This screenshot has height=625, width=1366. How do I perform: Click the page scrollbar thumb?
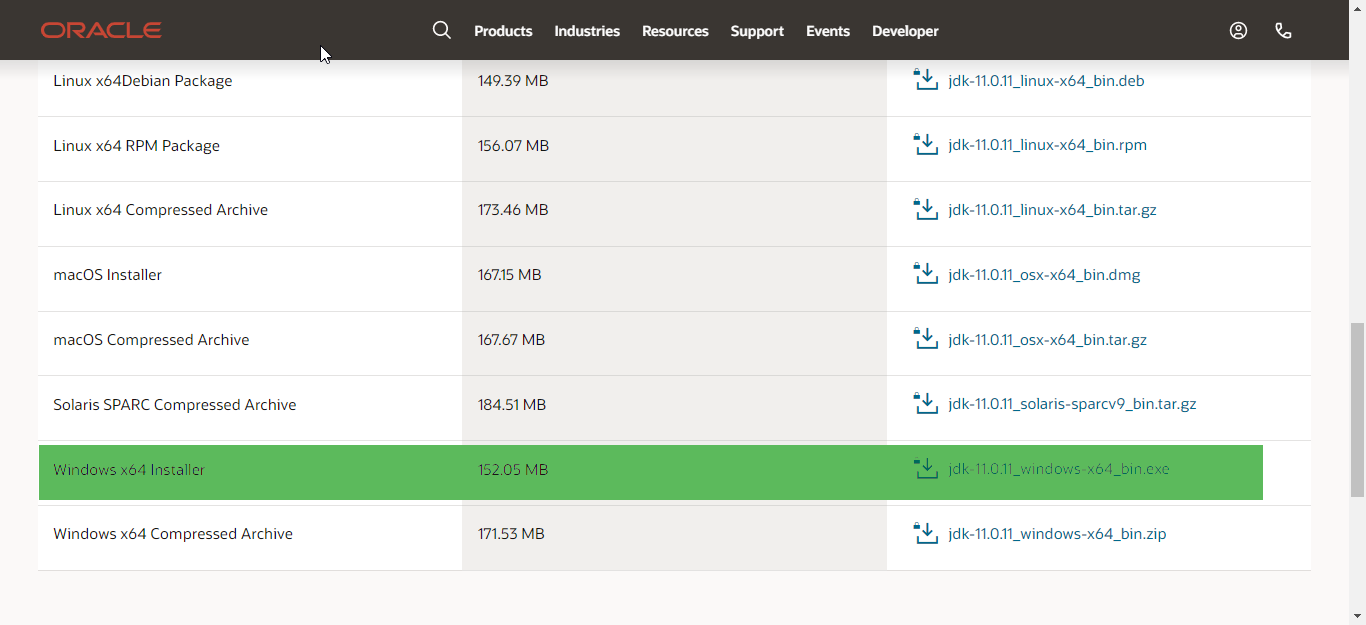coord(1357,410)
